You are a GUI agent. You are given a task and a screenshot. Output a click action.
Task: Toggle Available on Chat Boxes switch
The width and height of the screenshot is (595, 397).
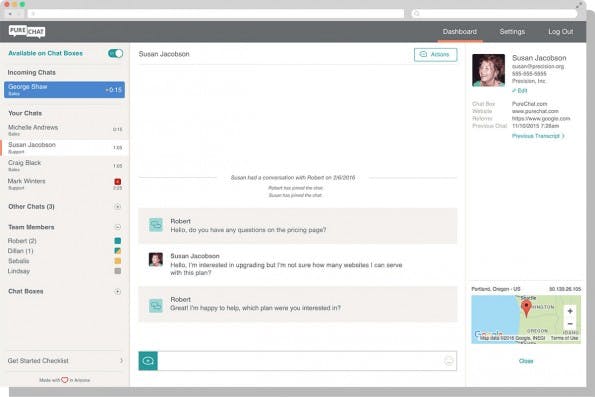point(115,53)
